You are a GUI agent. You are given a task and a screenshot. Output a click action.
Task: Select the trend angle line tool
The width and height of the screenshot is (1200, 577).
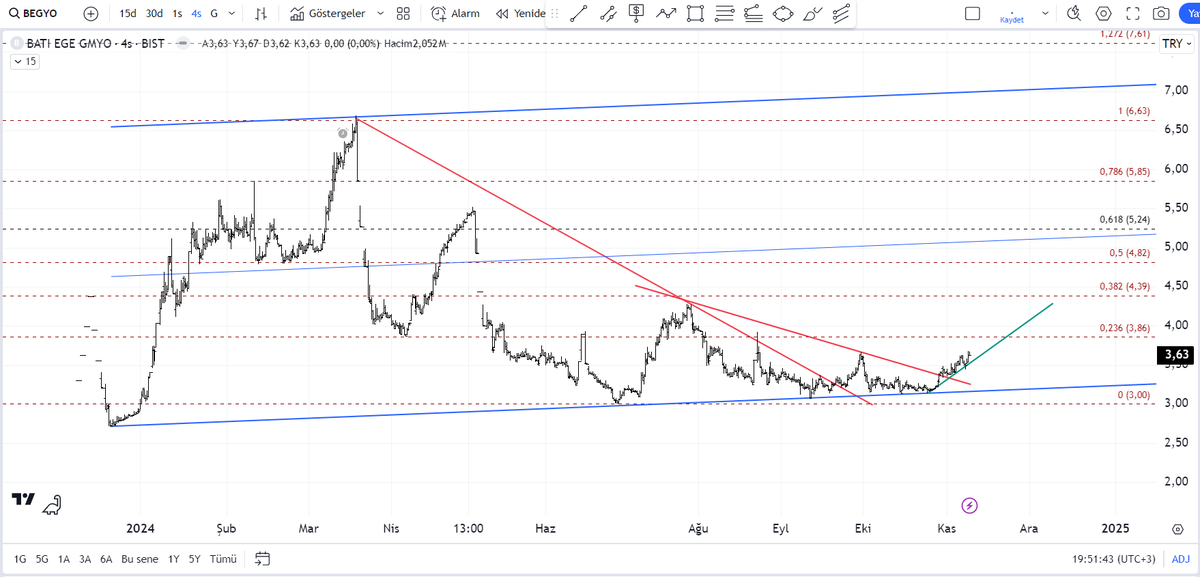pos(608,14)
